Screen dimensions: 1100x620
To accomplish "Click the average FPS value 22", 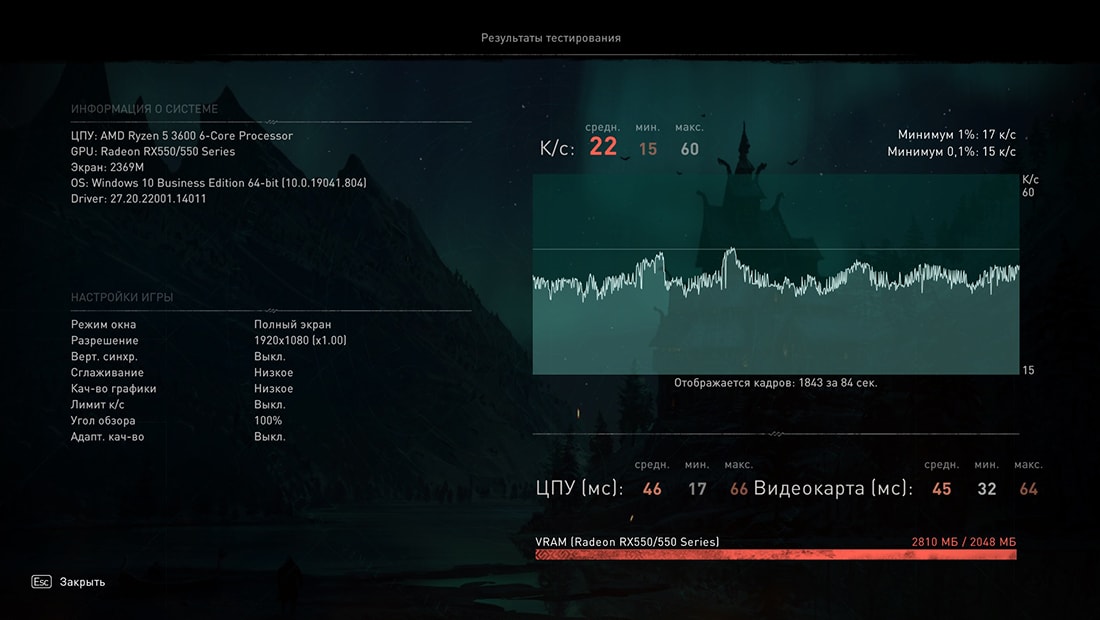I will [x=603, y=147].
